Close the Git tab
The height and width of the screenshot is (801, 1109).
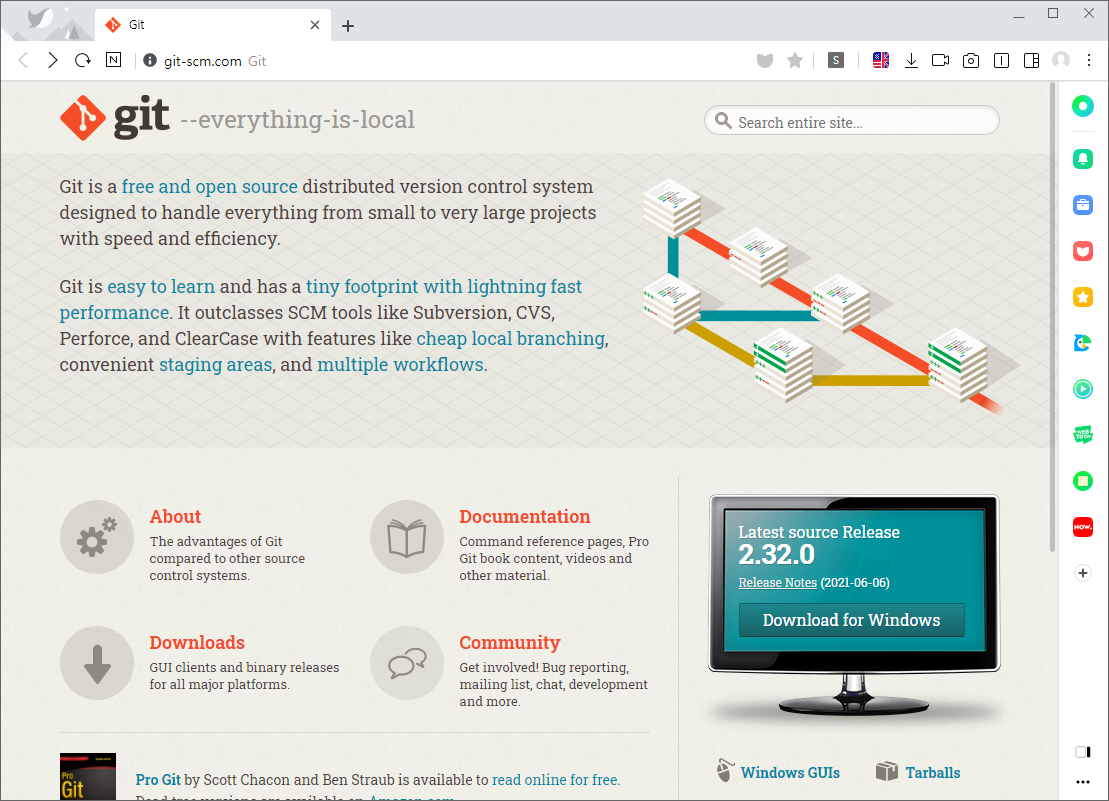click(315, 25)
